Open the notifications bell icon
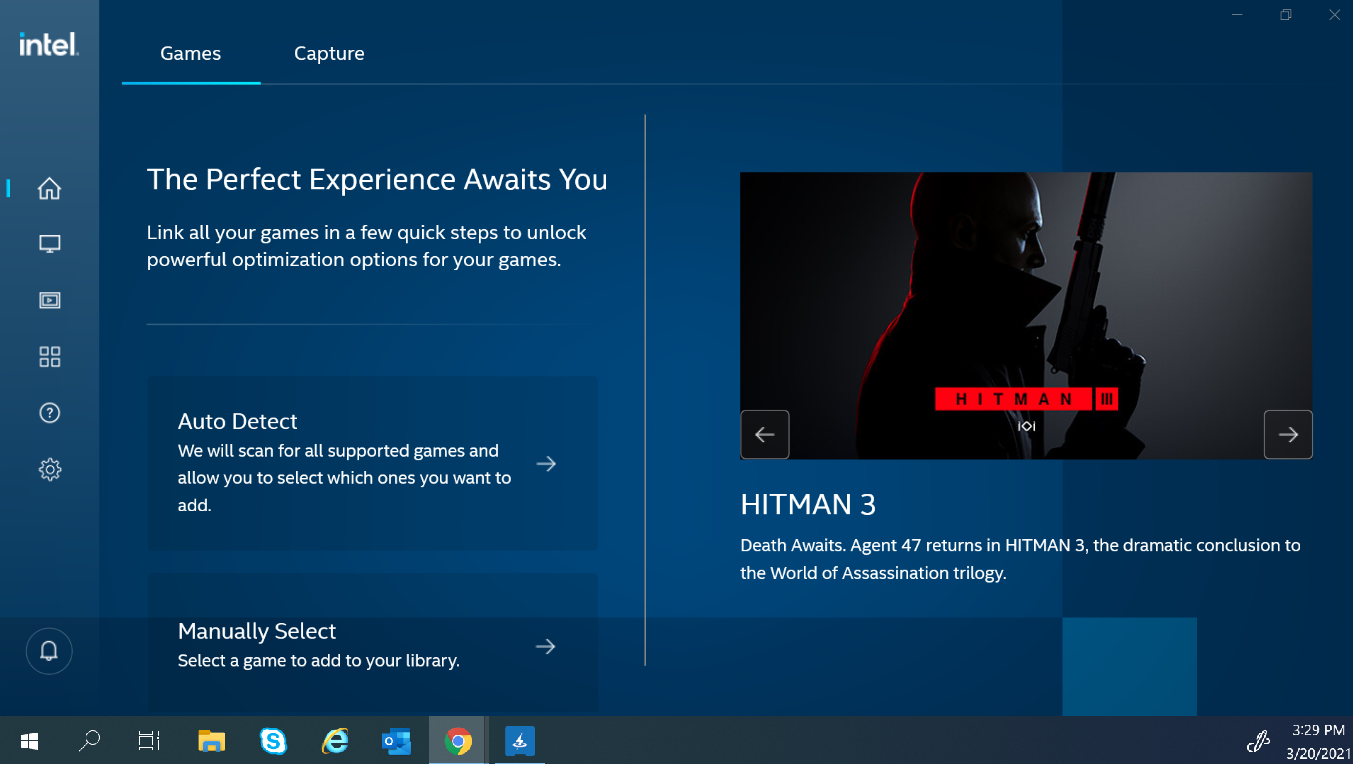Screen dimensions: 1353x764 (x=49, y=651)
